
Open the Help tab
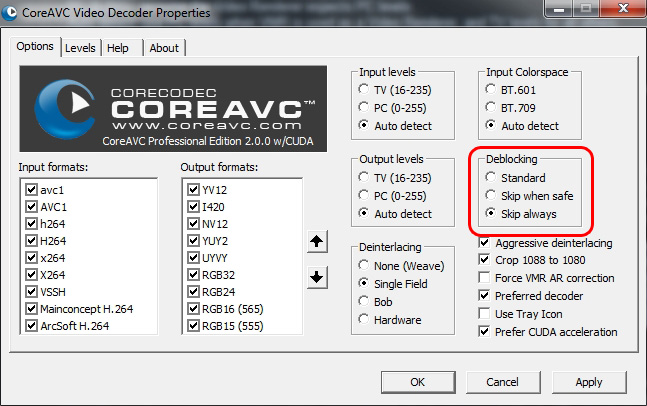coord(118,48)
